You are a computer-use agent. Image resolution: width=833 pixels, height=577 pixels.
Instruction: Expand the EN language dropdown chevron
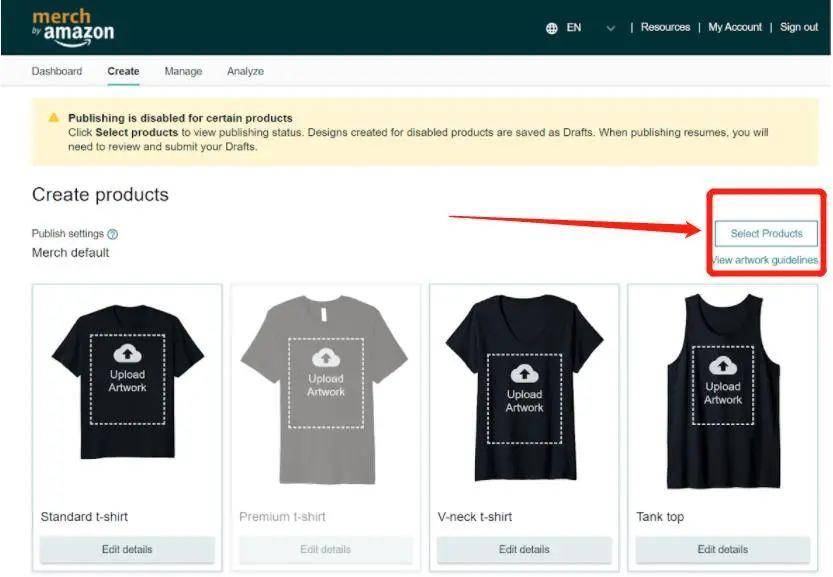click(611, 28)
